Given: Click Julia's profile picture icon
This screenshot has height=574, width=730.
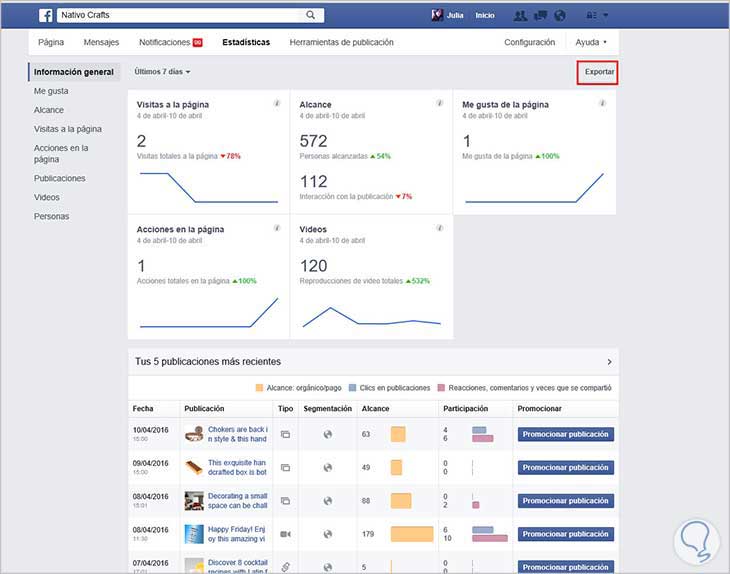Looking at the screenshot, I should (437, 15).
